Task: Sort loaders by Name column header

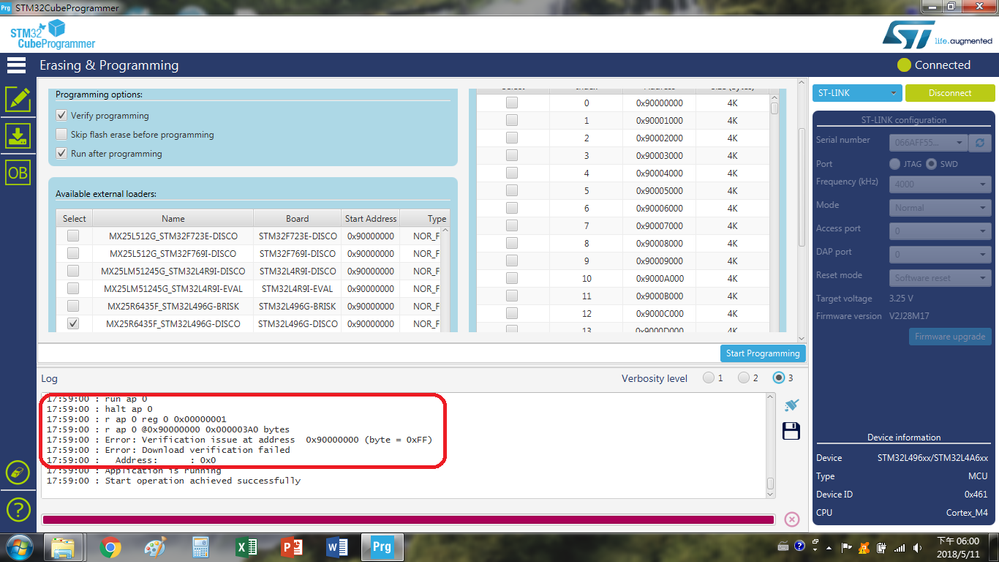Action: pyautogui.click(x=173, y=219)
